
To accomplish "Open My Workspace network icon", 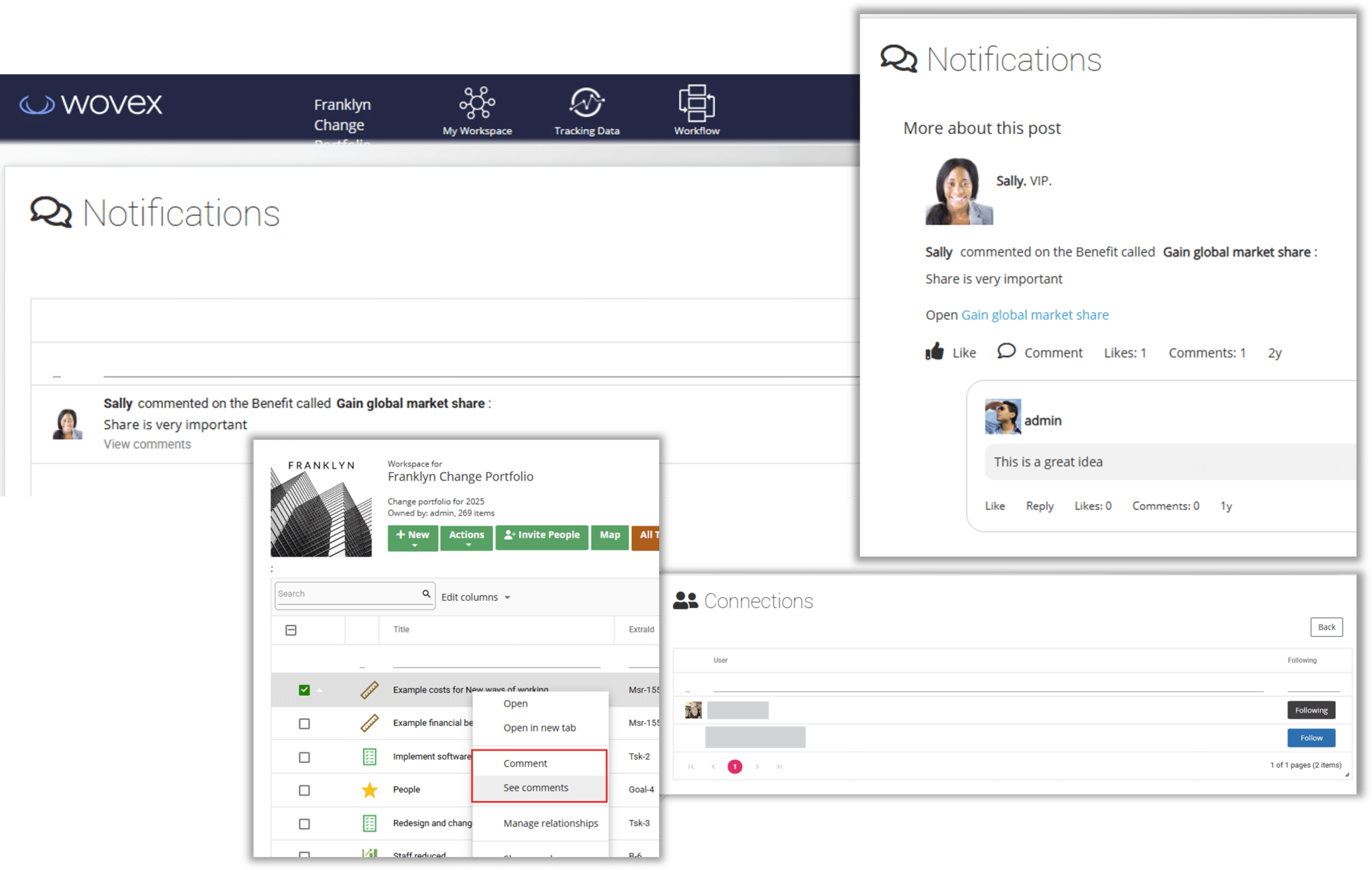I will pyautogui.click(x=477, y=102).
